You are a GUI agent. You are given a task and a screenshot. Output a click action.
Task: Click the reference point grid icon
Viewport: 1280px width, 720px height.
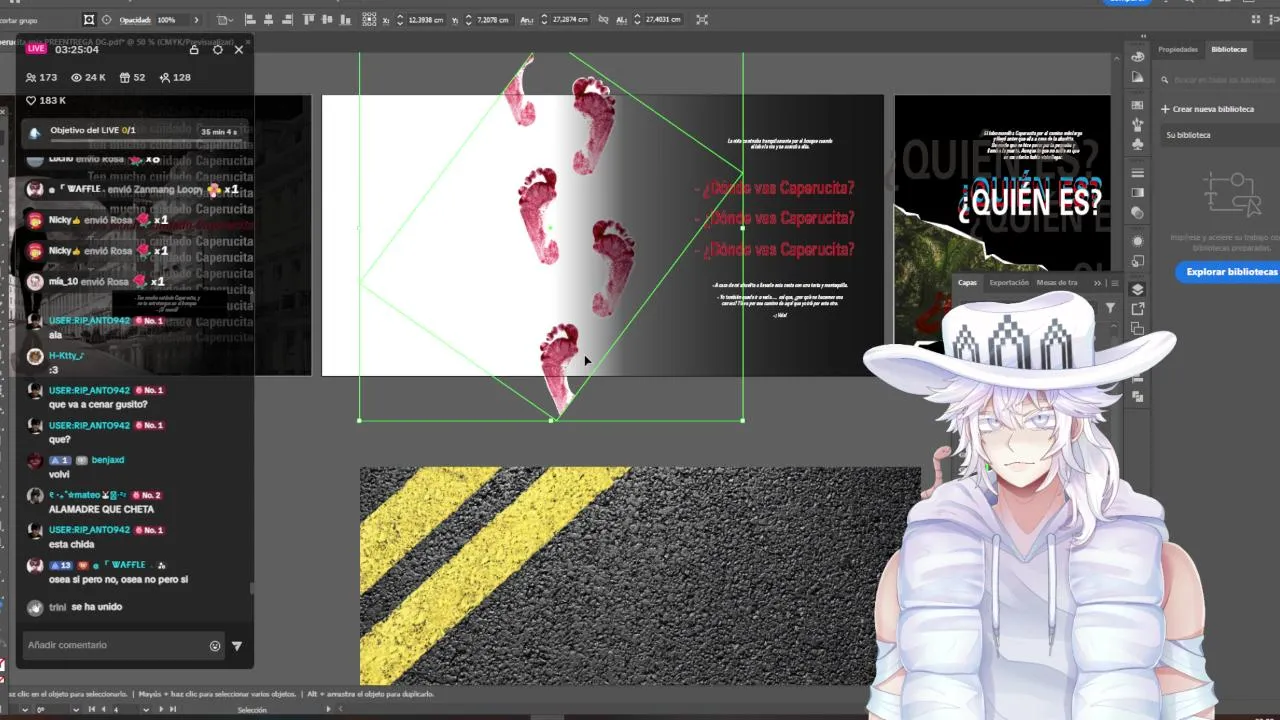369,20
